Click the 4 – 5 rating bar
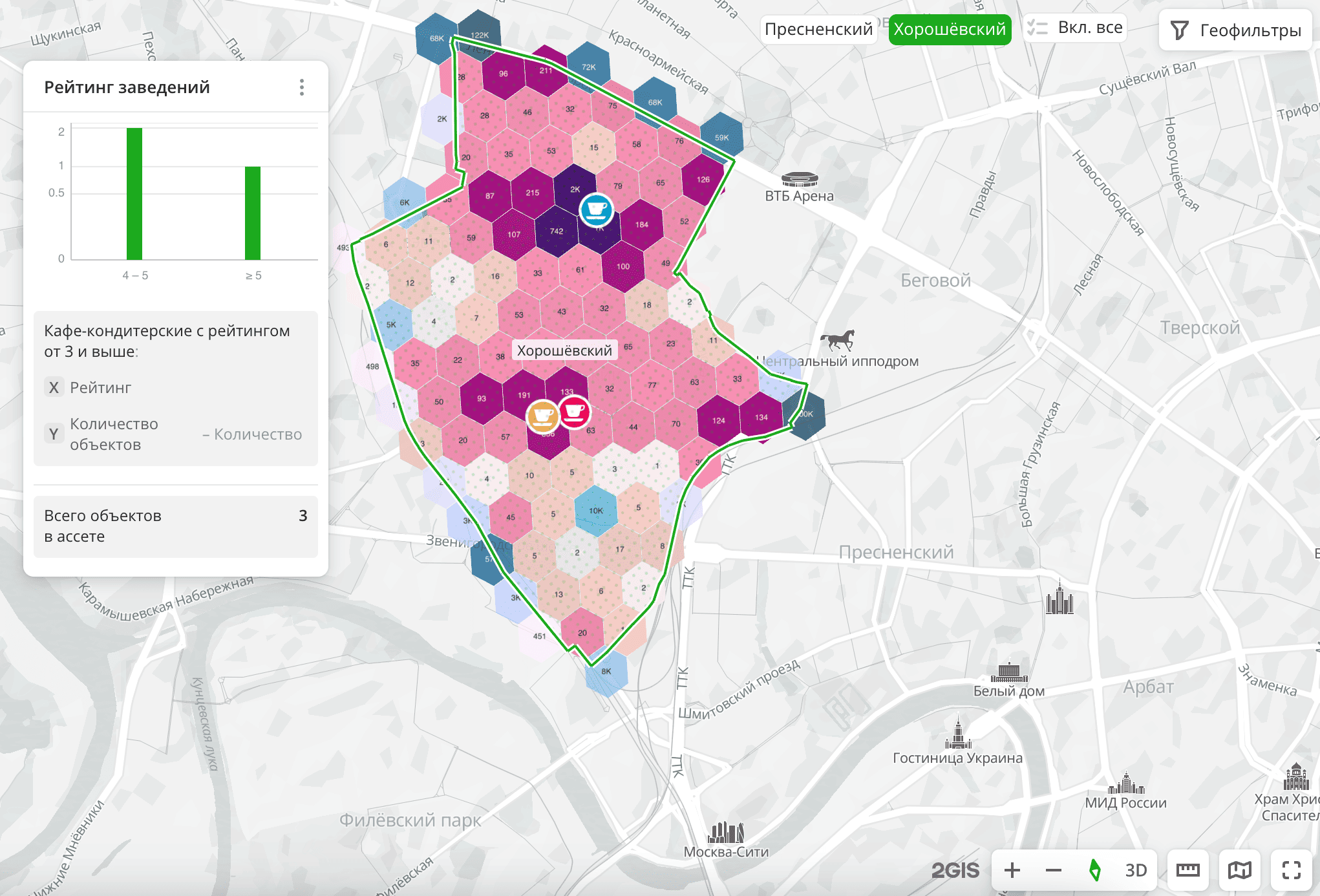1320x896 pixels. (x=134, y=194)
